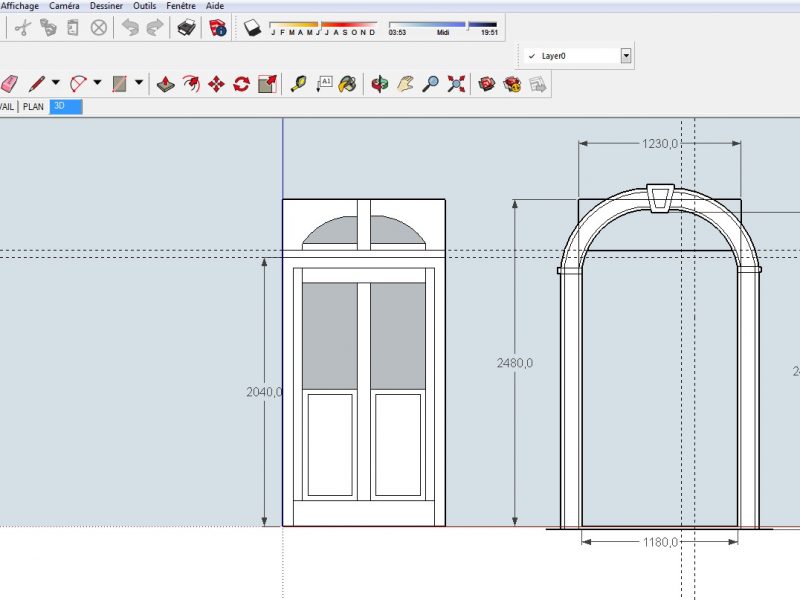Select the Offset tool

pyautogui.click(x=191, y=84)
